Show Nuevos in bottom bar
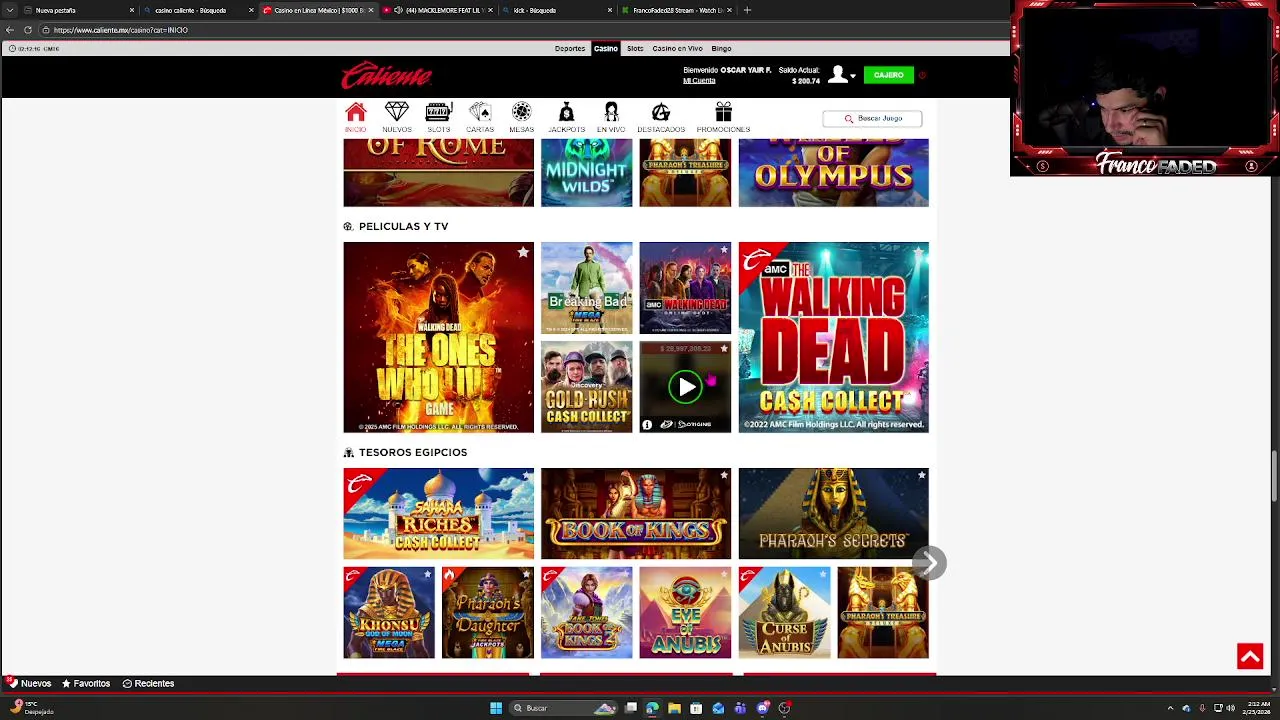 [x=29, y=683]
